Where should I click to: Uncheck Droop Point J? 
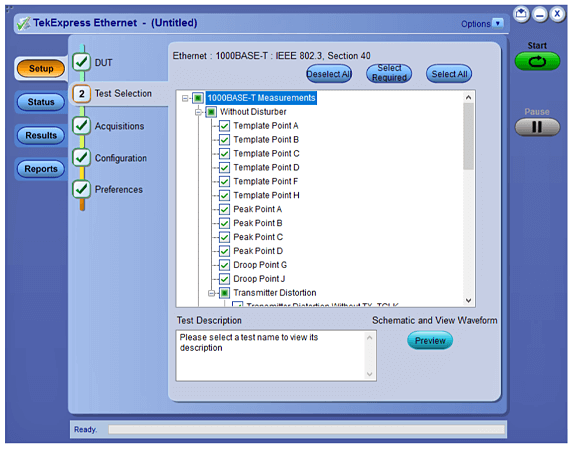[224, 279]
